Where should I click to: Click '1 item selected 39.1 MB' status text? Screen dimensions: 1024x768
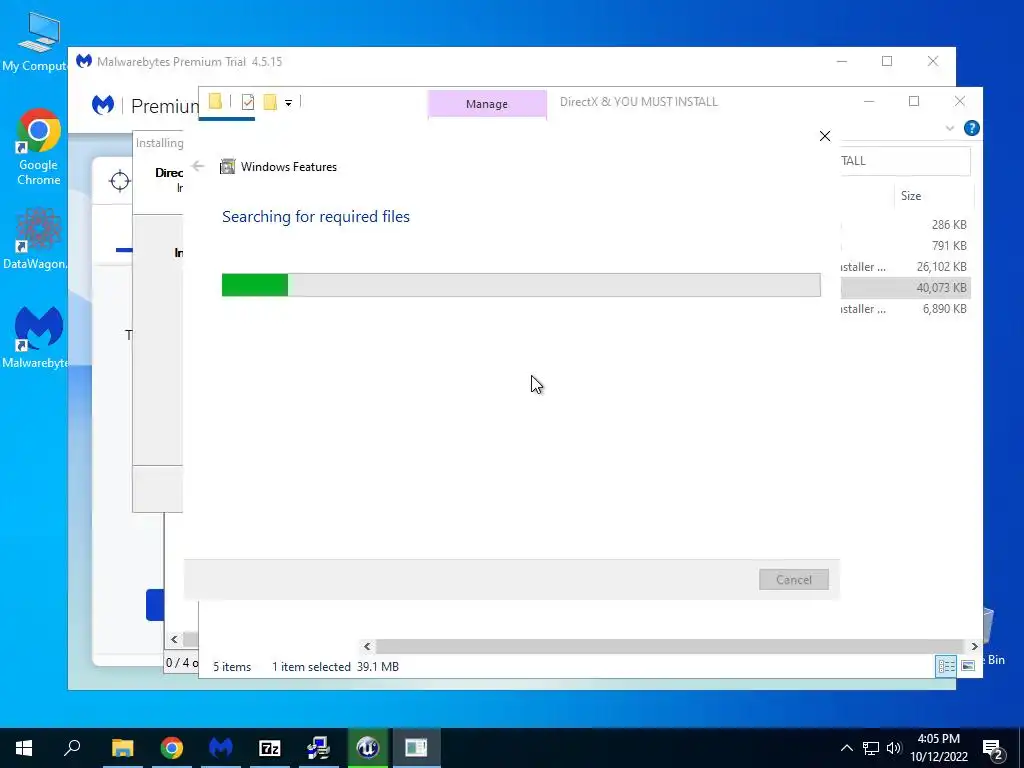[x=335, y=667]
